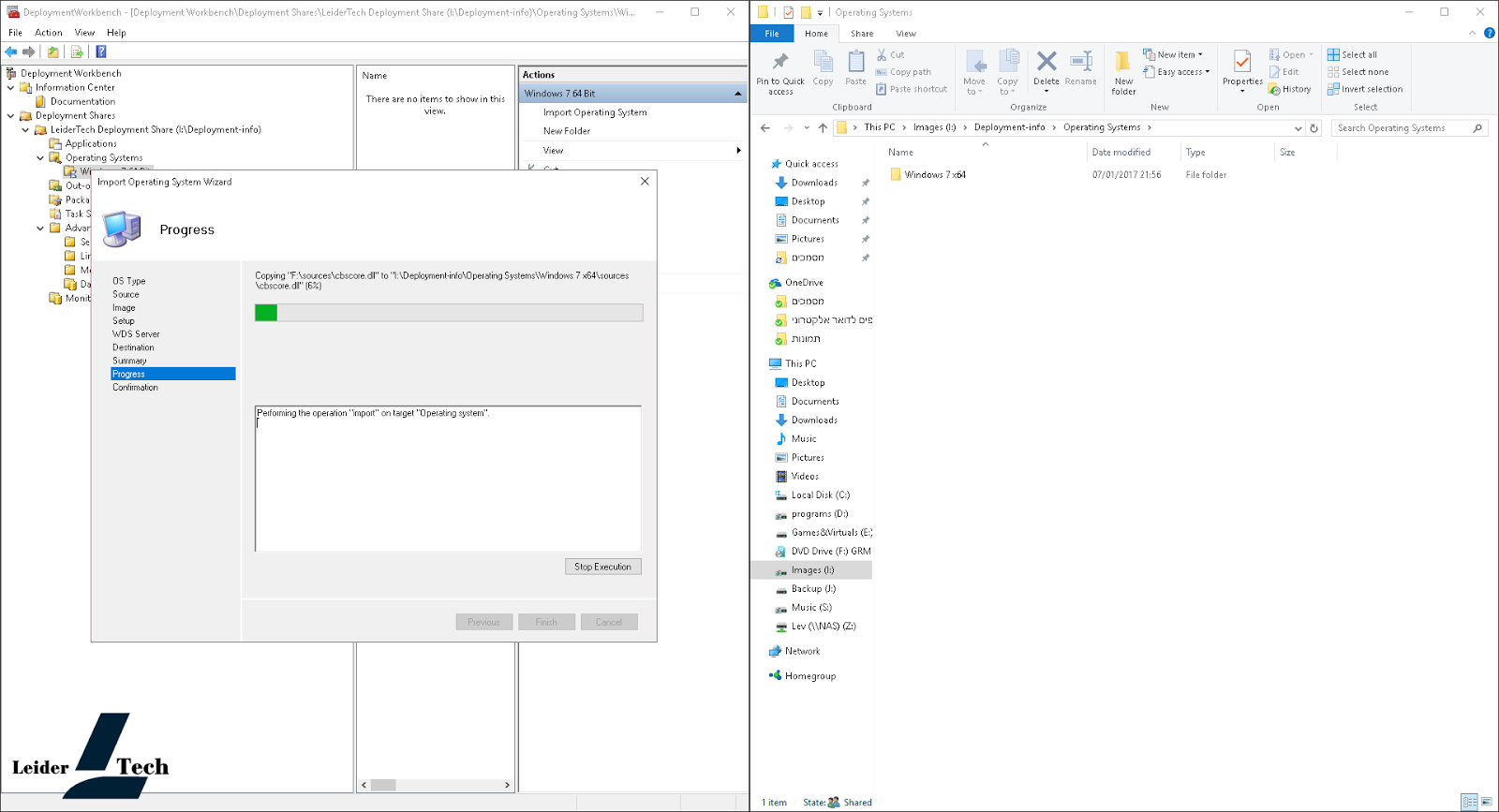Click Up one level icon in Workbench toolbar
The image size is (1499, 812).
pyautogui.click(x=53, y=52)
